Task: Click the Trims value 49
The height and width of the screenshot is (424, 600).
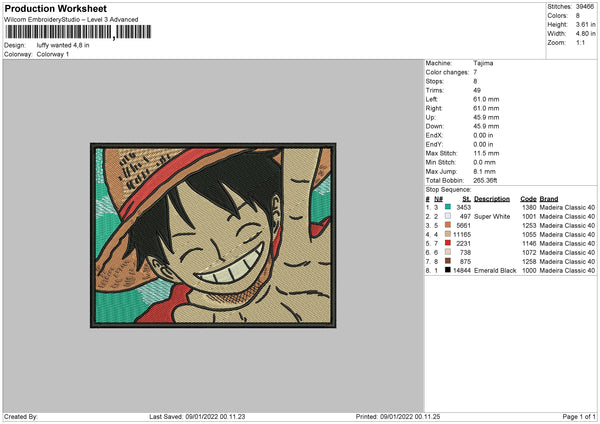Action: tap(477, 90)
